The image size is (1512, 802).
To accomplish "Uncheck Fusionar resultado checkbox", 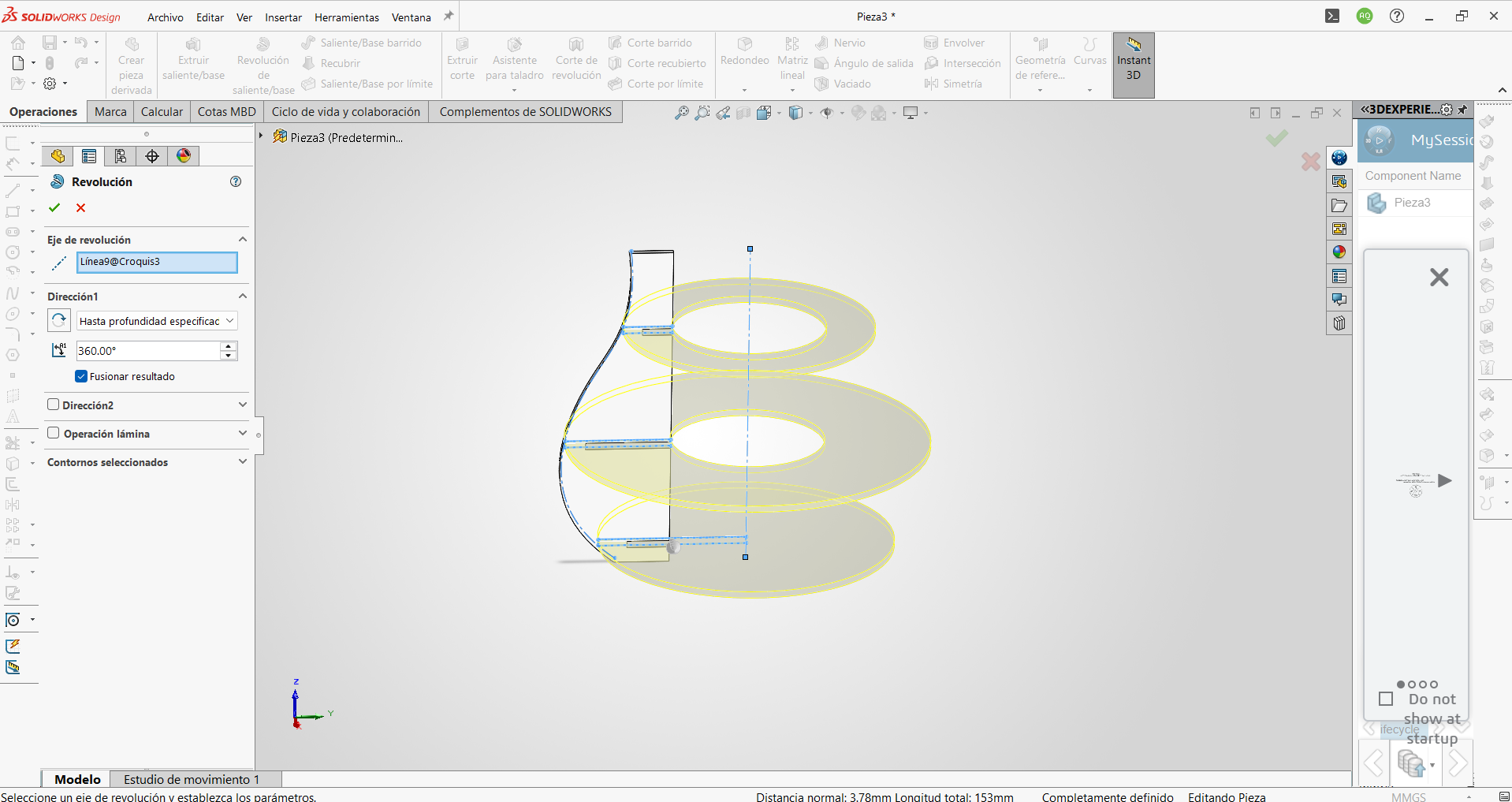I will point(81,376).
